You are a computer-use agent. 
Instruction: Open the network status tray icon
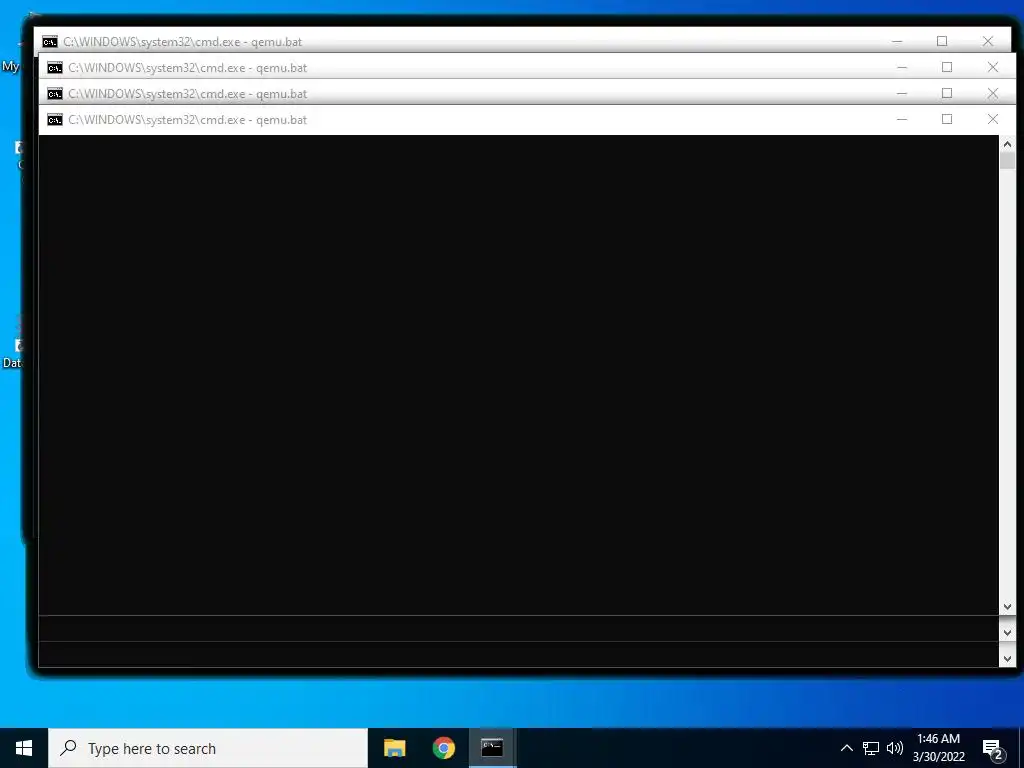click(871, 748)
